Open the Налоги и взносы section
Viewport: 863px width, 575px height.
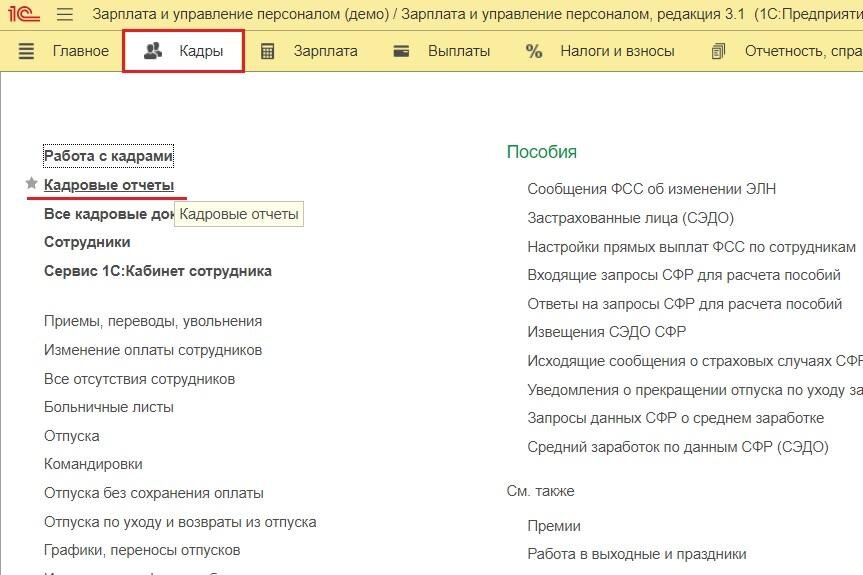click(617, 51)
